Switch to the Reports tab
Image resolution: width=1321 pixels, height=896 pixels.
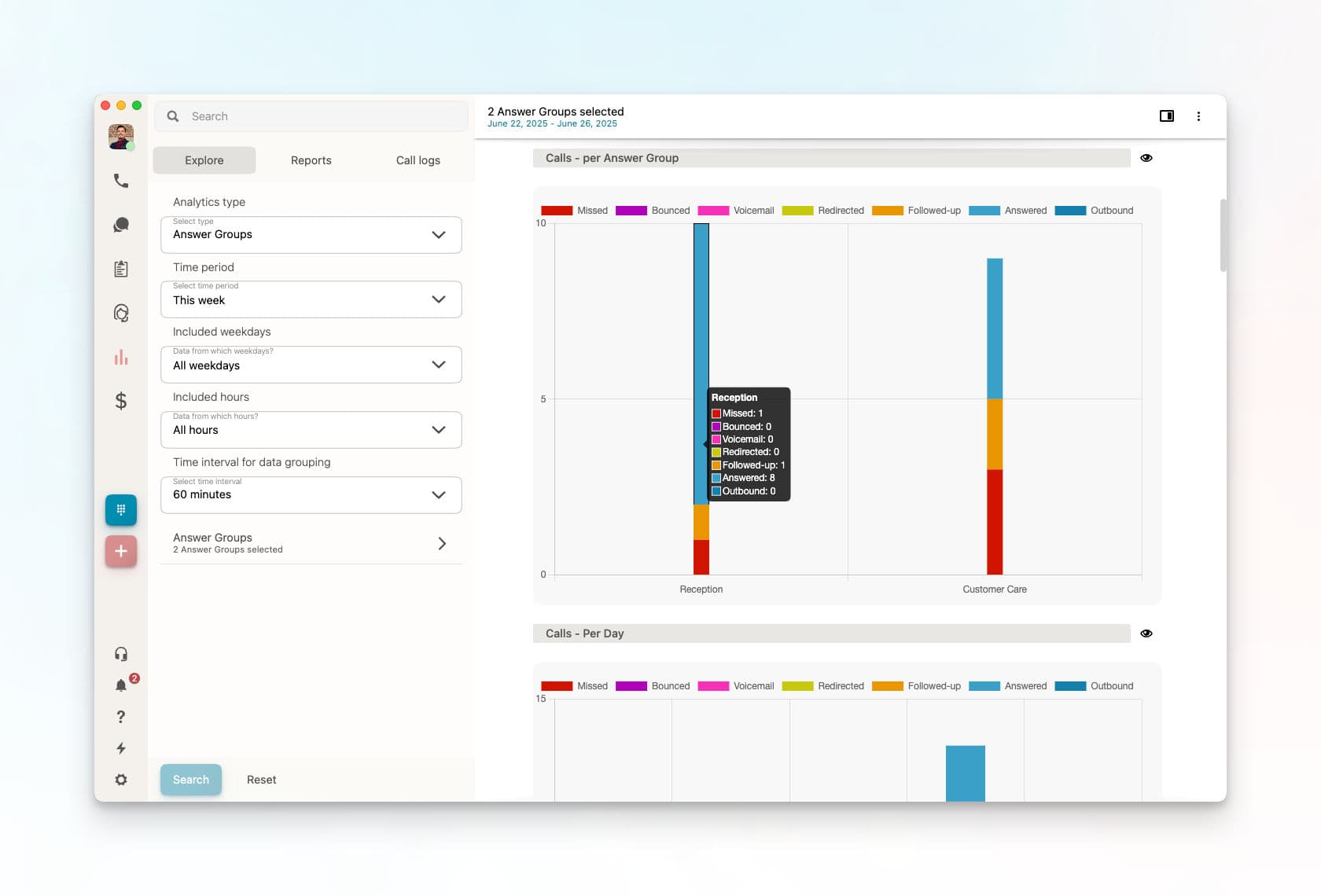coord(311,160)
